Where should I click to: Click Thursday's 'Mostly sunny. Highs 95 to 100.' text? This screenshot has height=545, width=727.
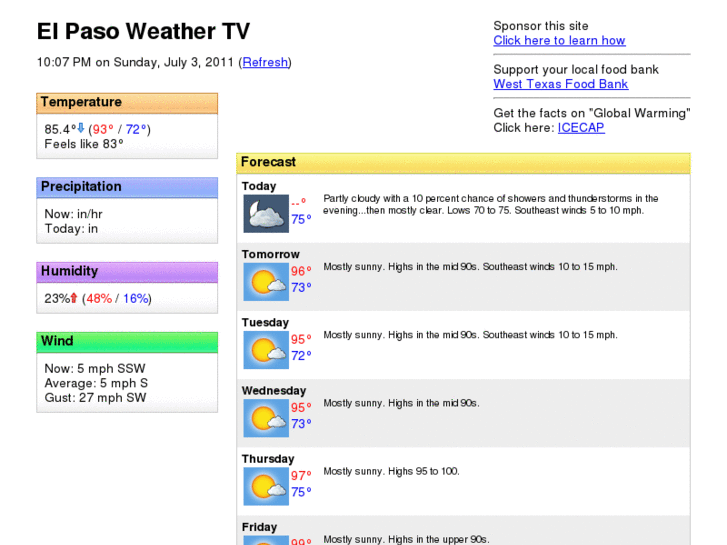pos(391,471)
